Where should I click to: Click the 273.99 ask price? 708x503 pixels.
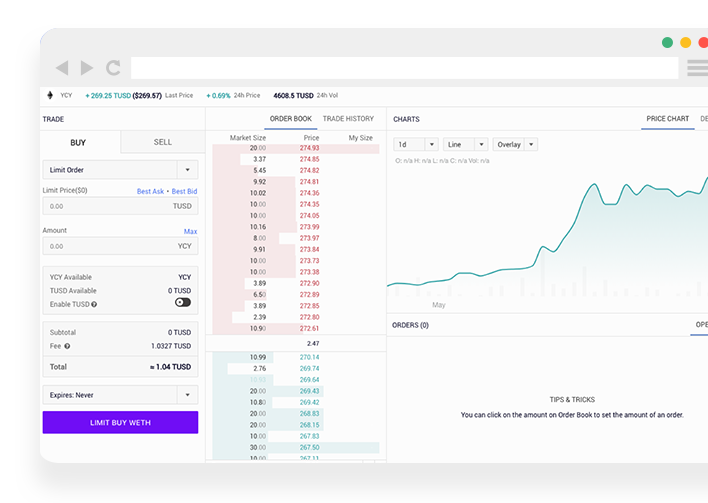click(x=309, y=227)
